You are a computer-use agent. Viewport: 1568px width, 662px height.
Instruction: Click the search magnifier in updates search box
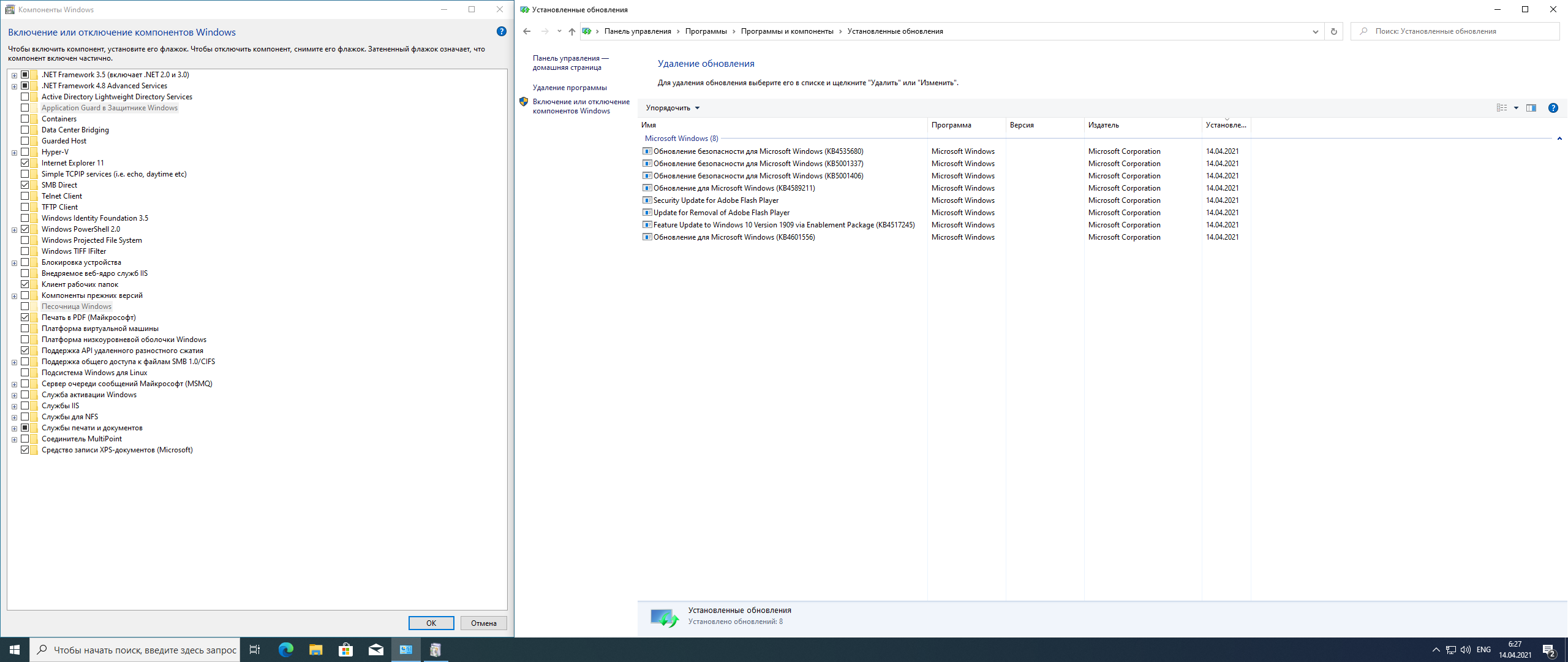(x=1363, y=31)
